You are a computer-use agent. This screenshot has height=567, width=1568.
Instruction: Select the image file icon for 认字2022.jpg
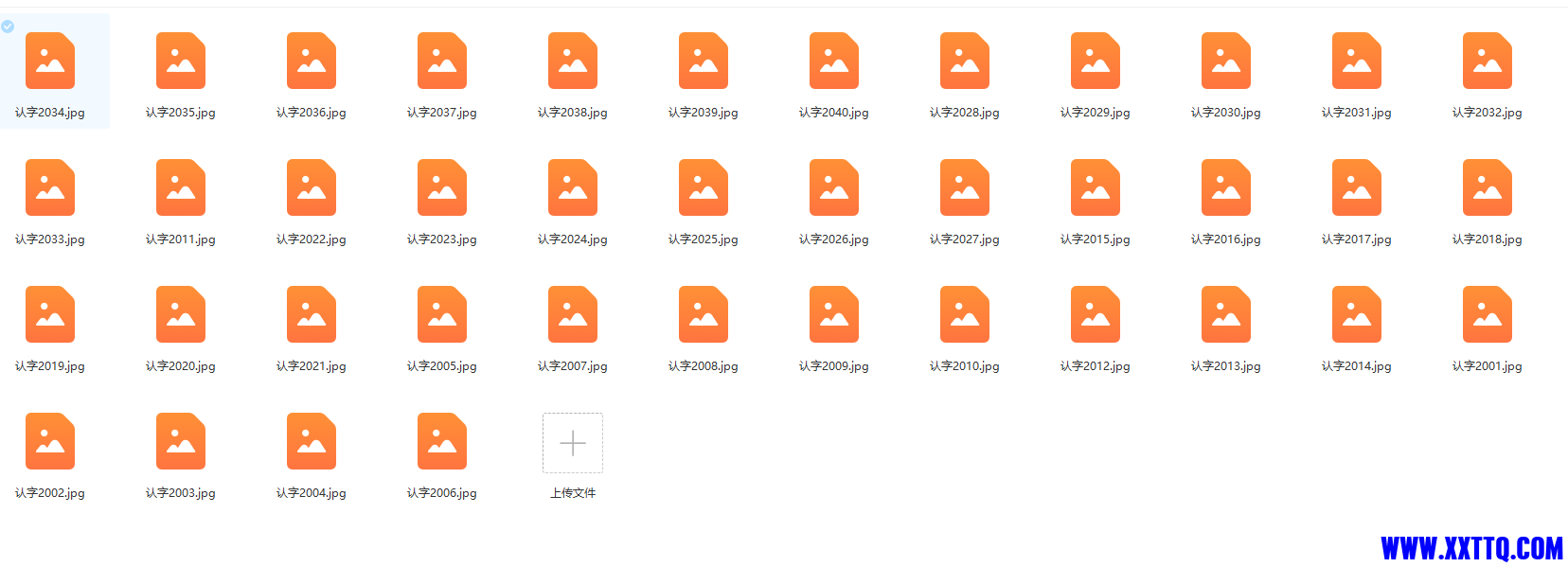click(x=312, y=187)
